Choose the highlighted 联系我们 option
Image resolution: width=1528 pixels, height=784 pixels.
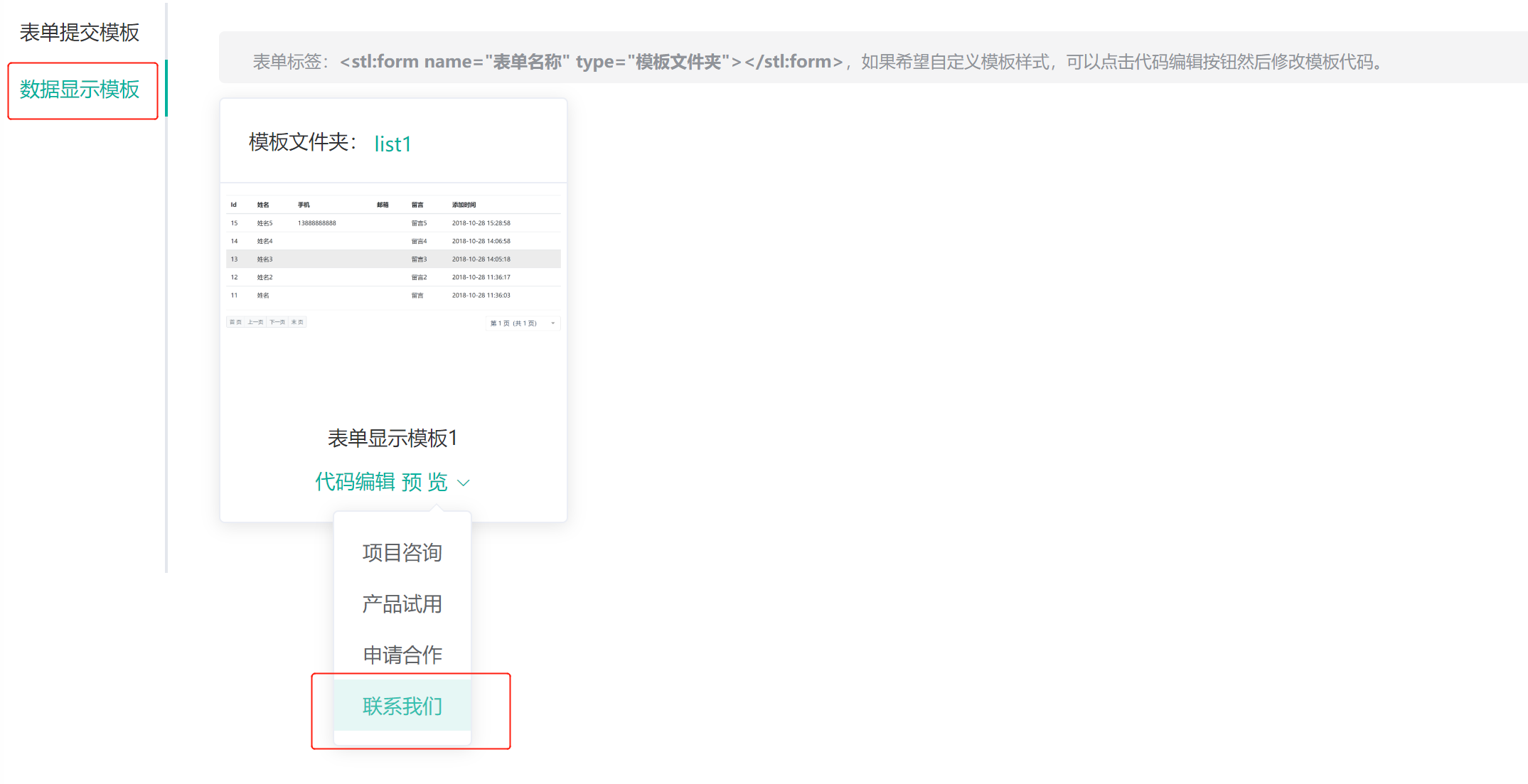point(402,706)
